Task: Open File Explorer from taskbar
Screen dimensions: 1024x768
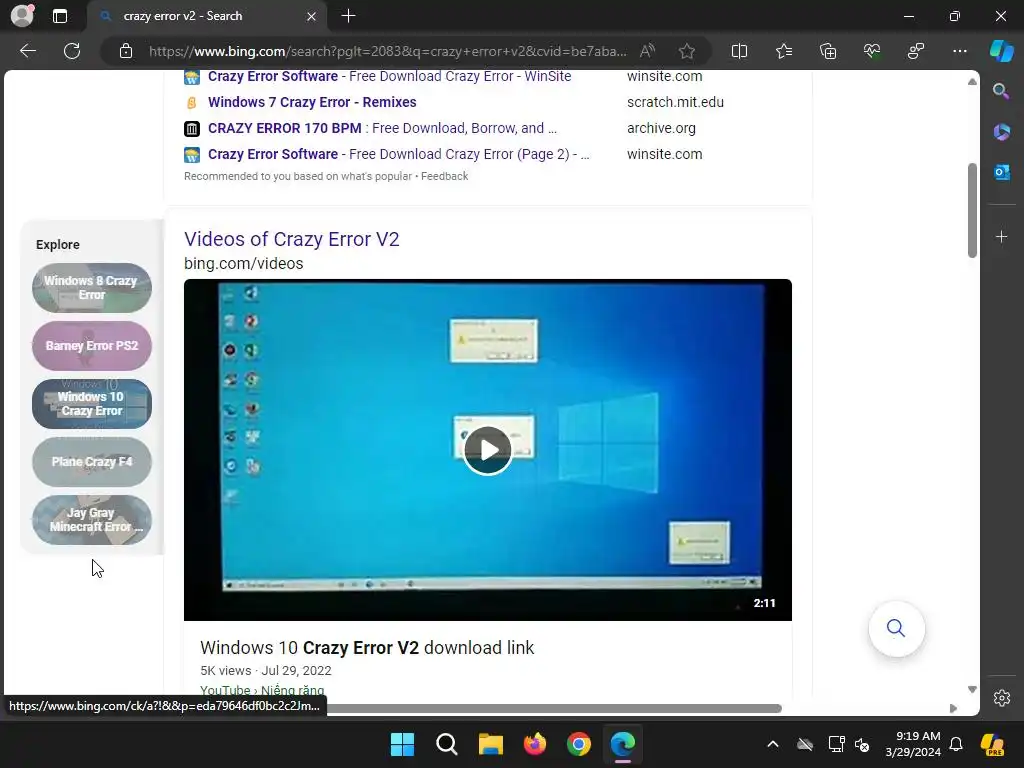Action: coord(490,744)
